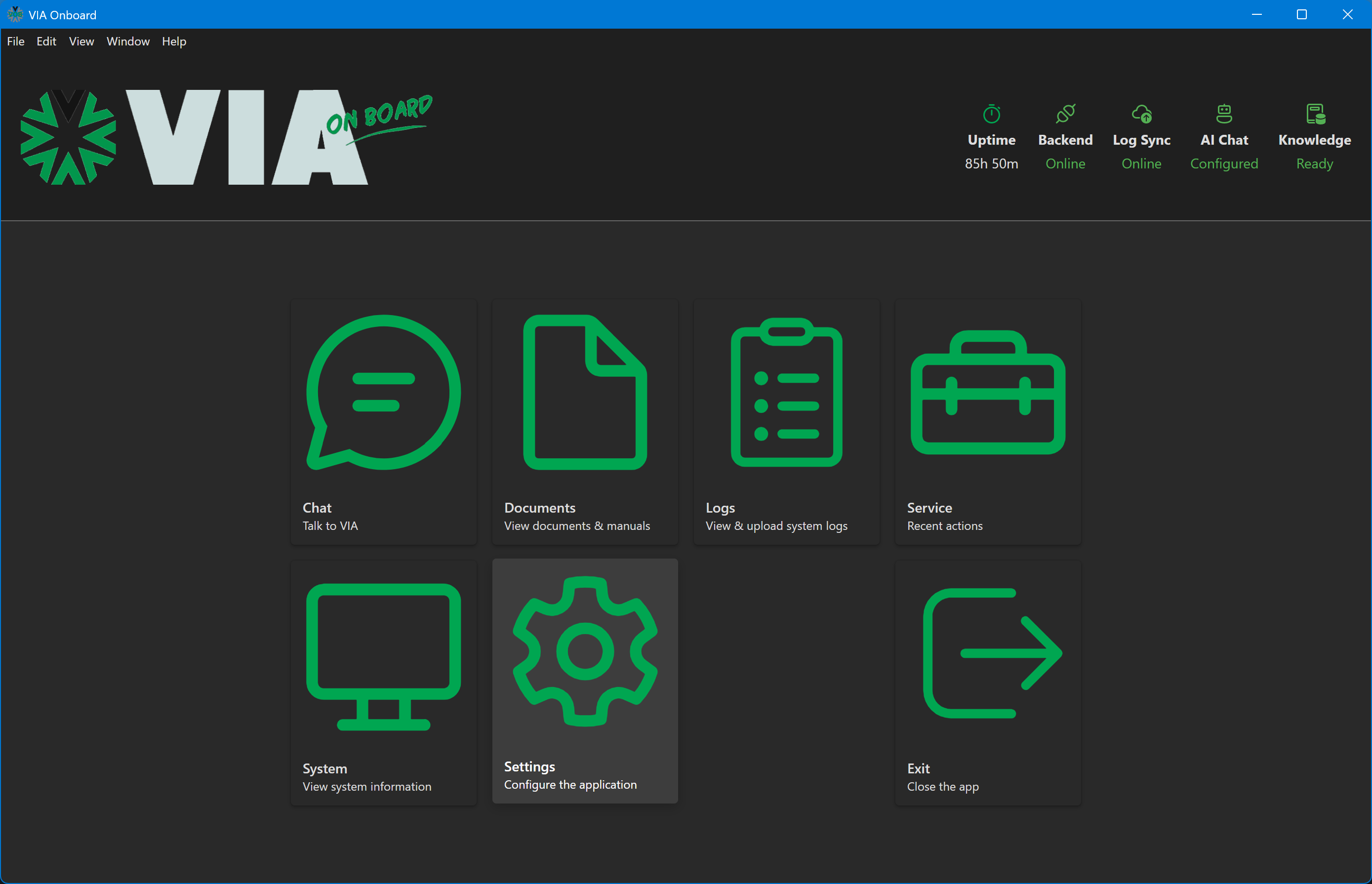Click the 'AI Chat' label
Viewport: 1372px width, 884px height.
click(x=1224, y=140)
